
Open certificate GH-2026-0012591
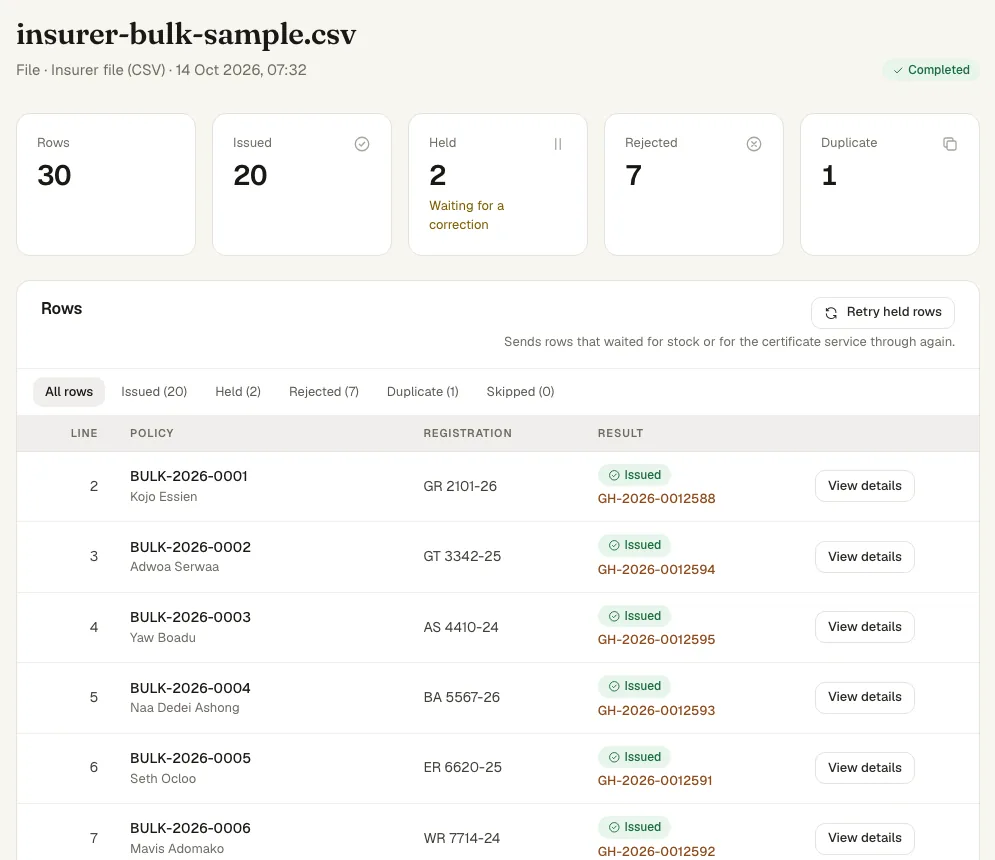655,781
